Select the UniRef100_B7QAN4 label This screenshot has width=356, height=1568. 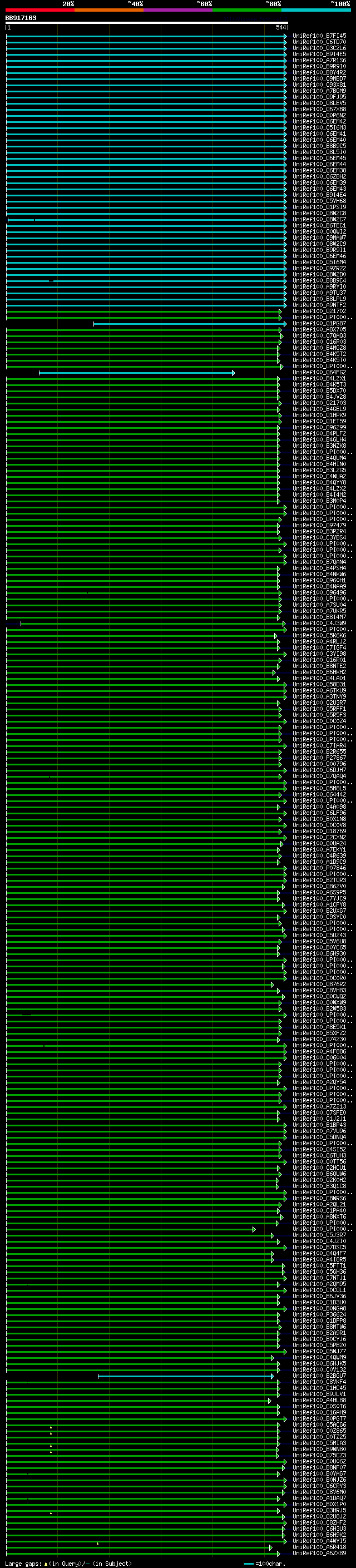tap(319, 562)
